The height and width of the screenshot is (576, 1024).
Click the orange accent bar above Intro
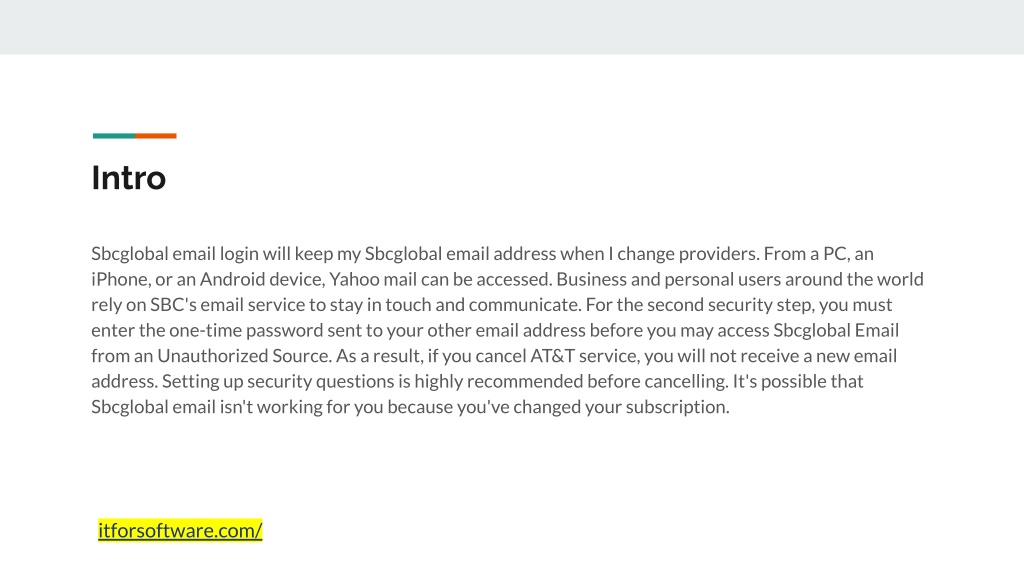point(156,136)
